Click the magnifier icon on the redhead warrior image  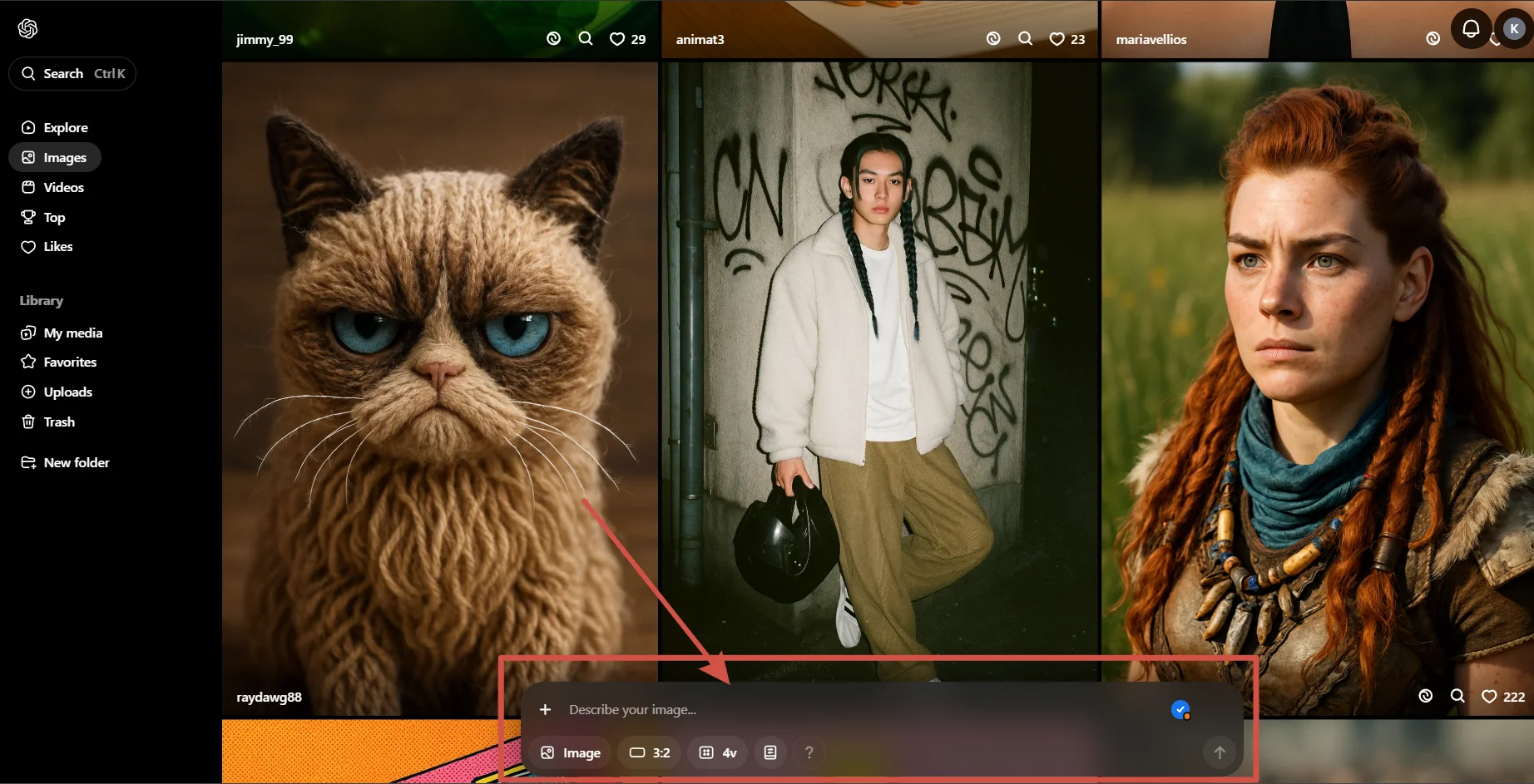pyautogui.click(x=1457, y=696)
